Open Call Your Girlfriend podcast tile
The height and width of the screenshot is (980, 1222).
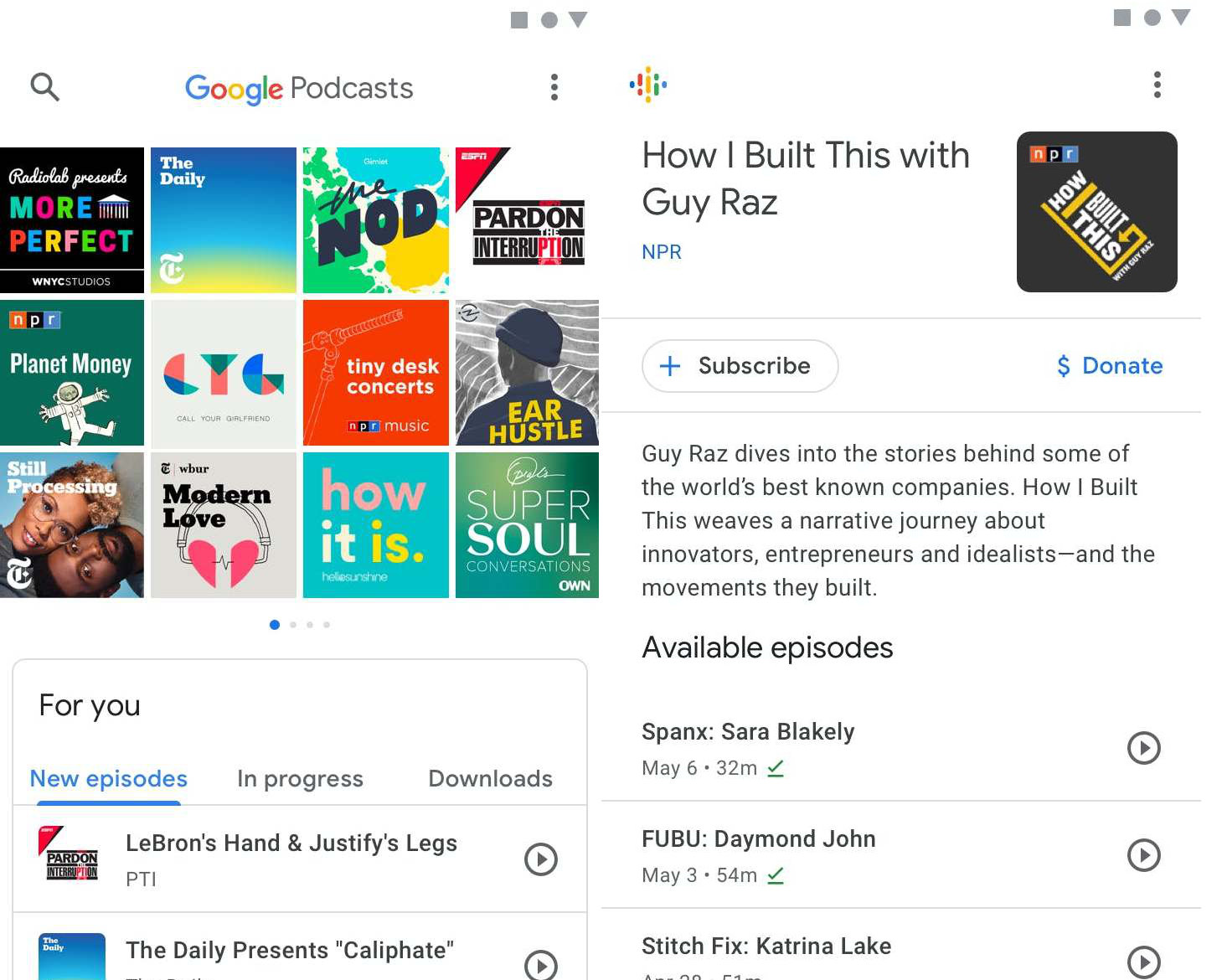(224, 373)
